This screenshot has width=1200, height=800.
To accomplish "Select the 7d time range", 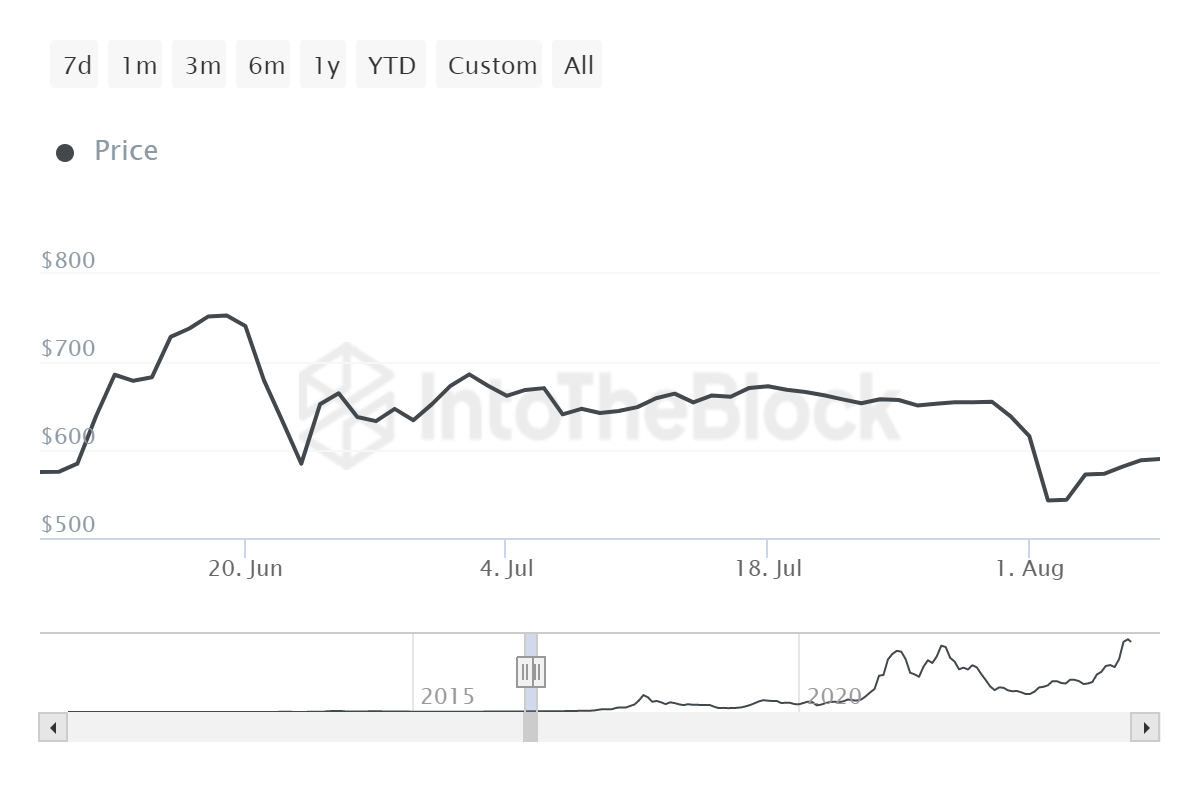I will click(x=77, y=66).
